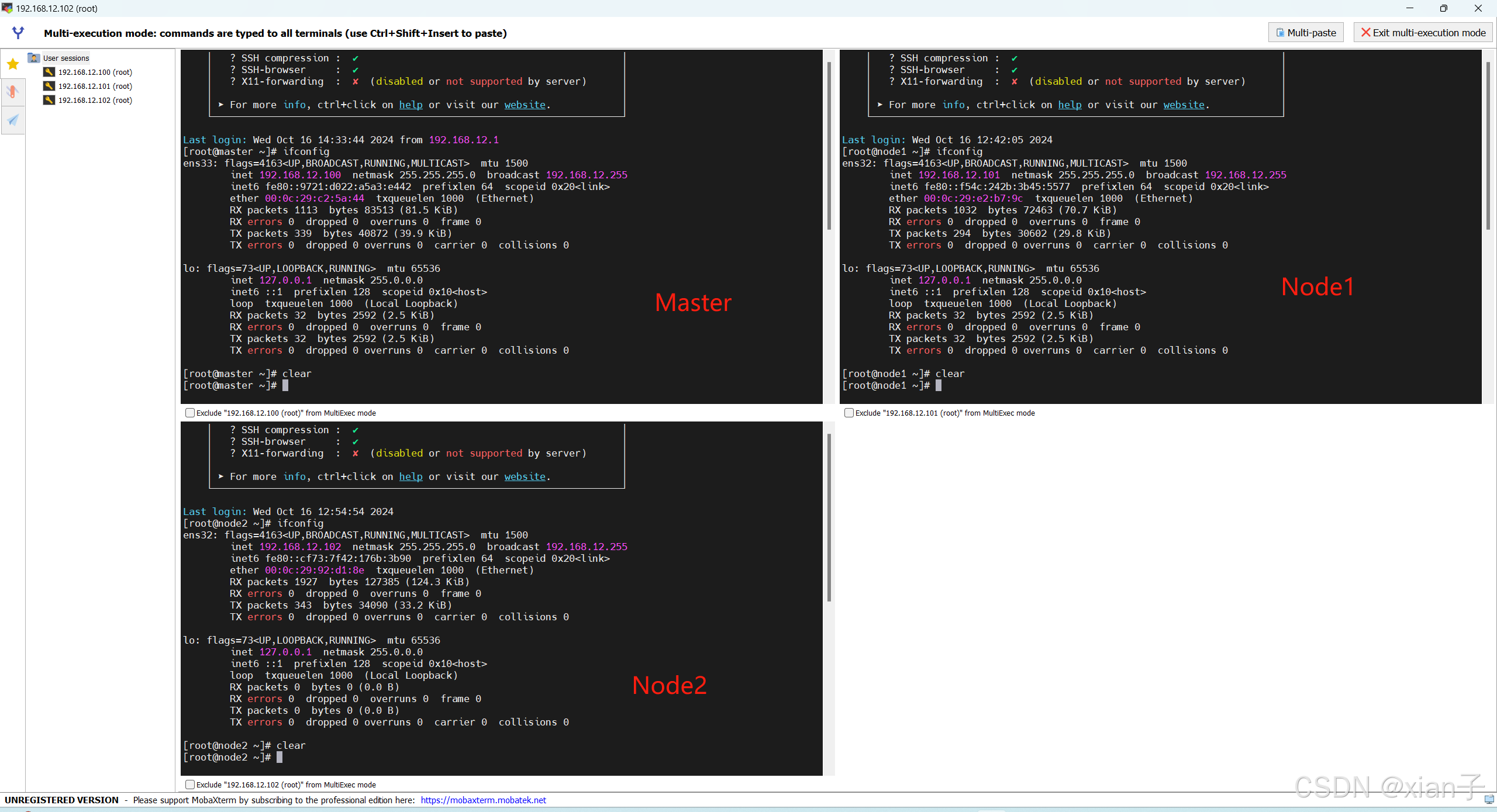
Task: Click MAC address 00:0c:29:92:d1:8e
Action: click(x=315, y=570)
